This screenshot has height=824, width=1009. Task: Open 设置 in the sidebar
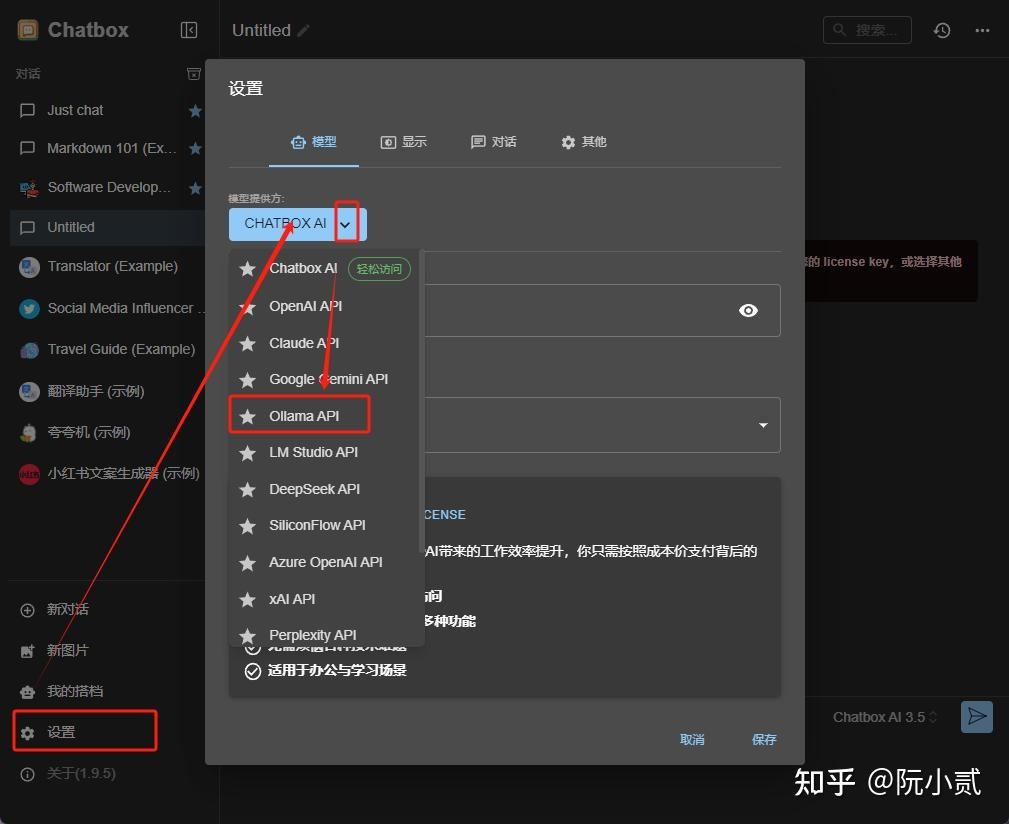click(85, 732)
